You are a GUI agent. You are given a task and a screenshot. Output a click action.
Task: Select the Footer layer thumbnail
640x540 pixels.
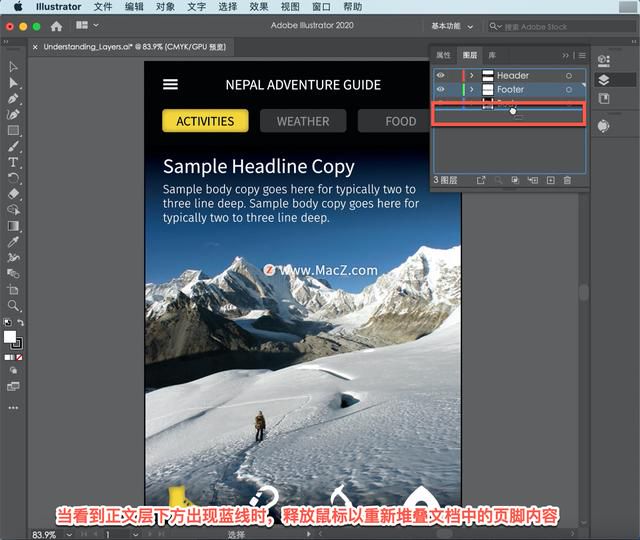tap(488, 89)
